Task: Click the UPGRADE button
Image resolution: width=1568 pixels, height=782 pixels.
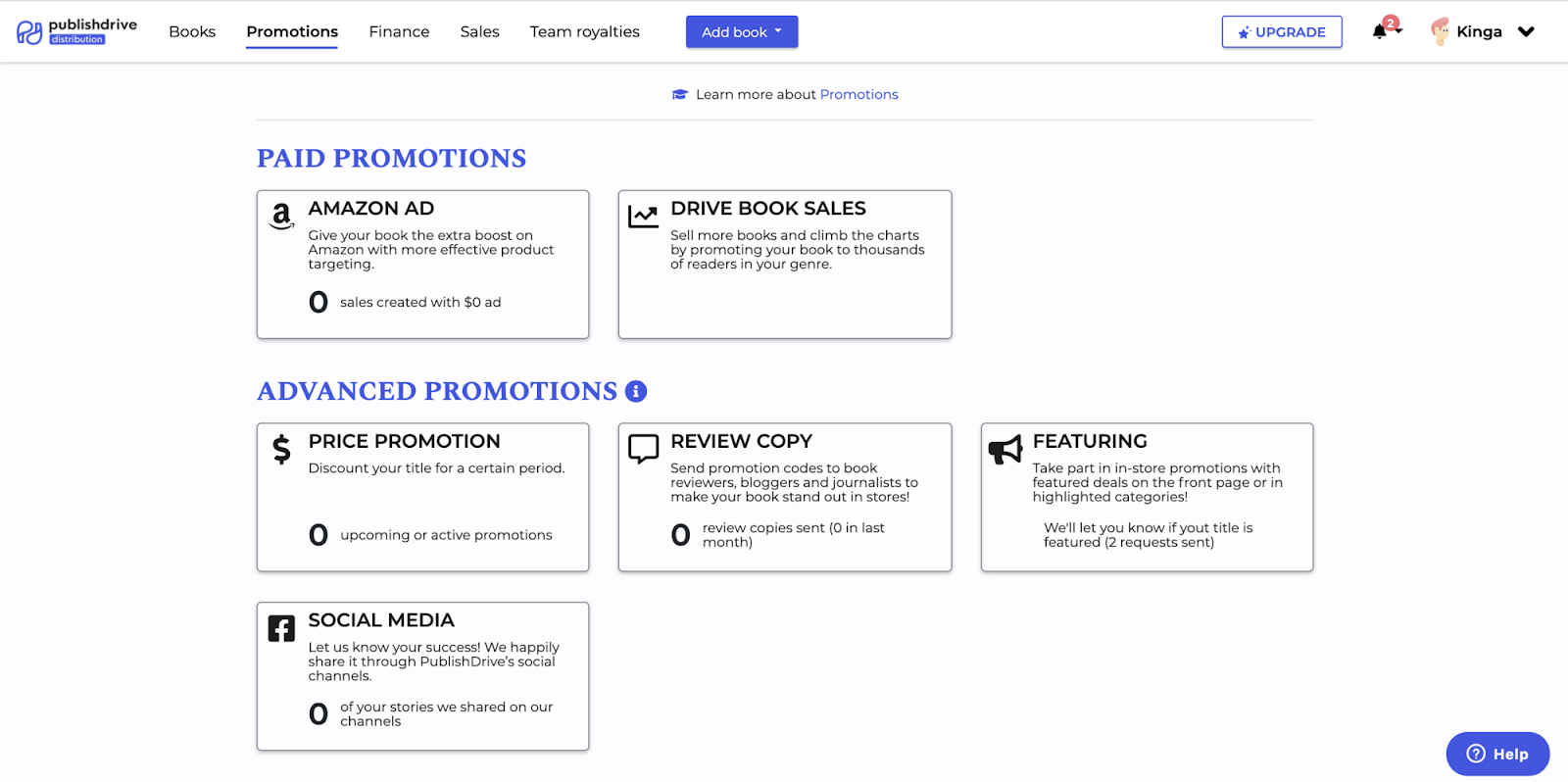Action: [1282, 31]
